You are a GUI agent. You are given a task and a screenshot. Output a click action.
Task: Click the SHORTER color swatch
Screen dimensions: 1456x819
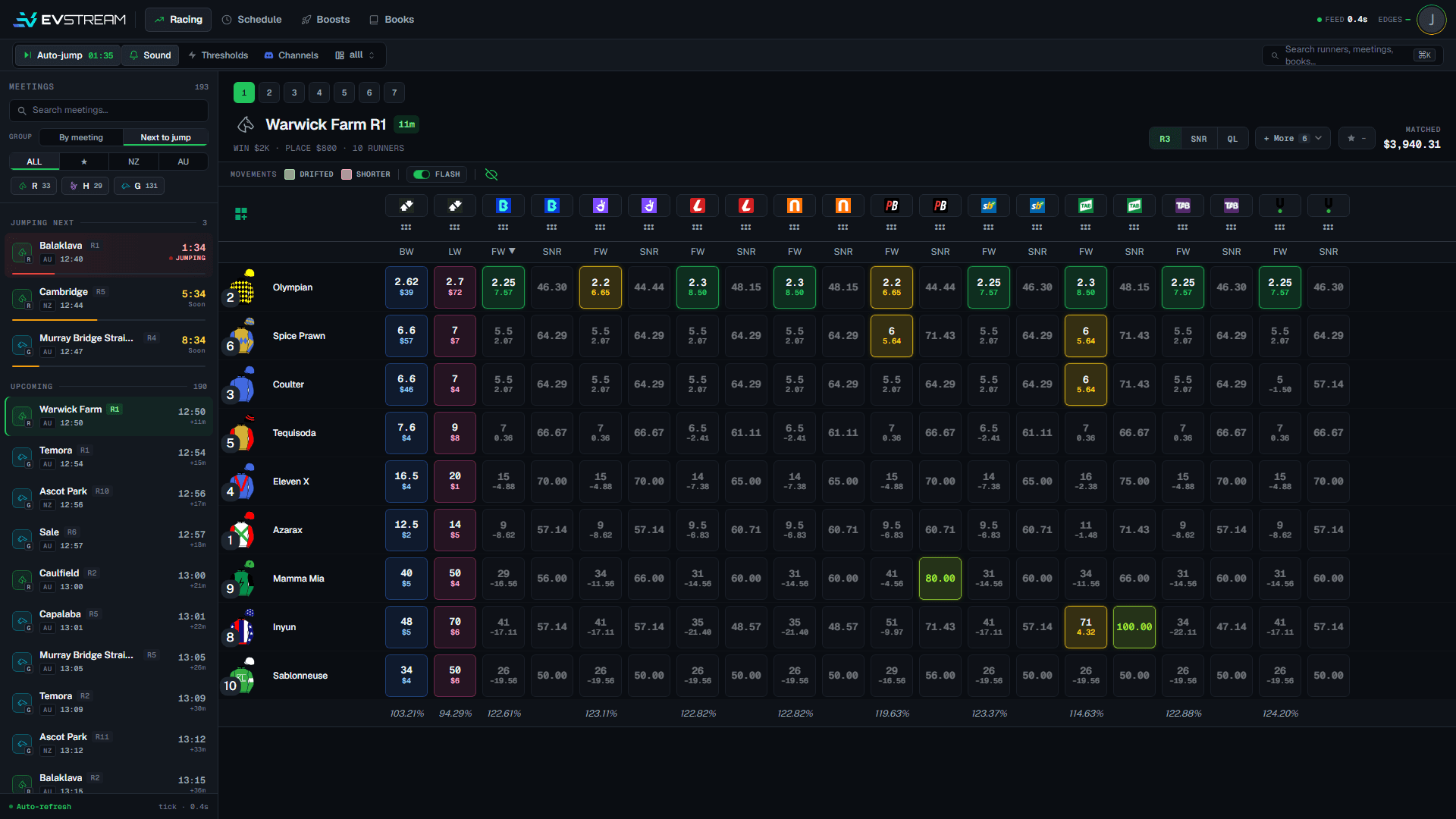347,174
